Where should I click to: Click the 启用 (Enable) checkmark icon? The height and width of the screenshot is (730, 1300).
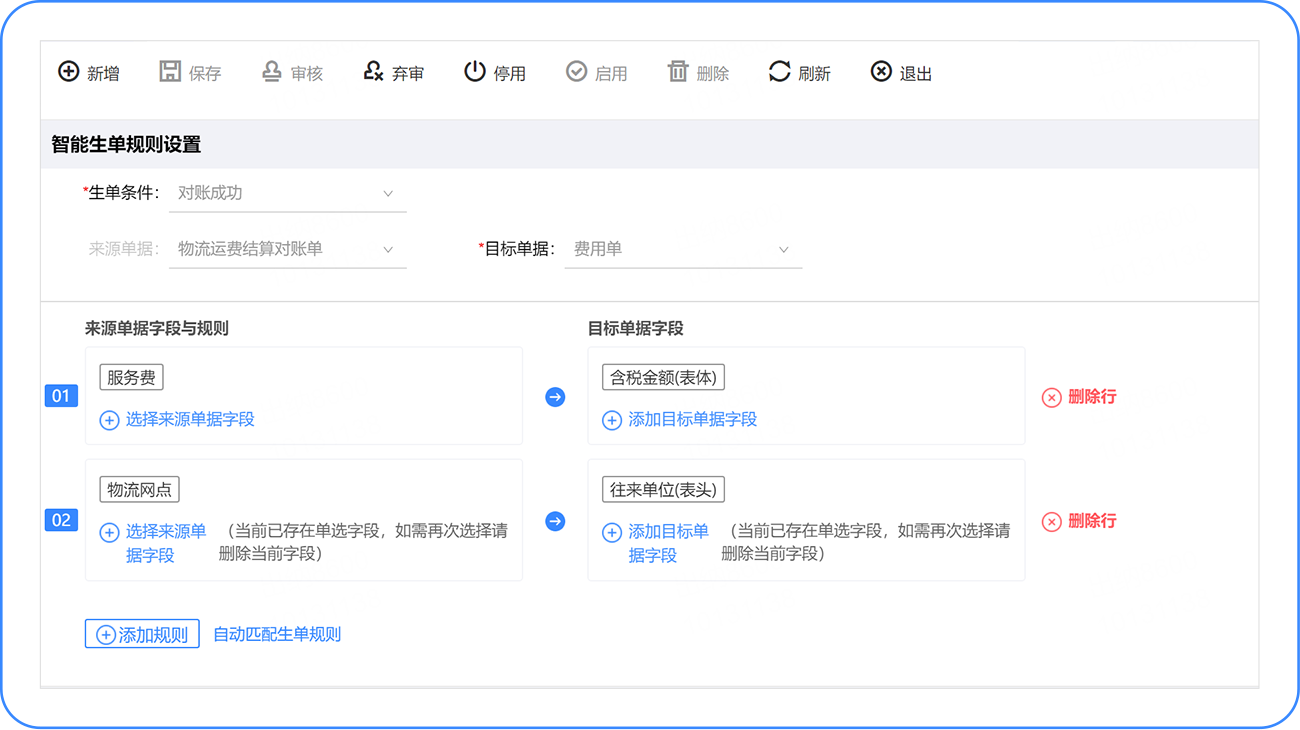click(576, 72)
